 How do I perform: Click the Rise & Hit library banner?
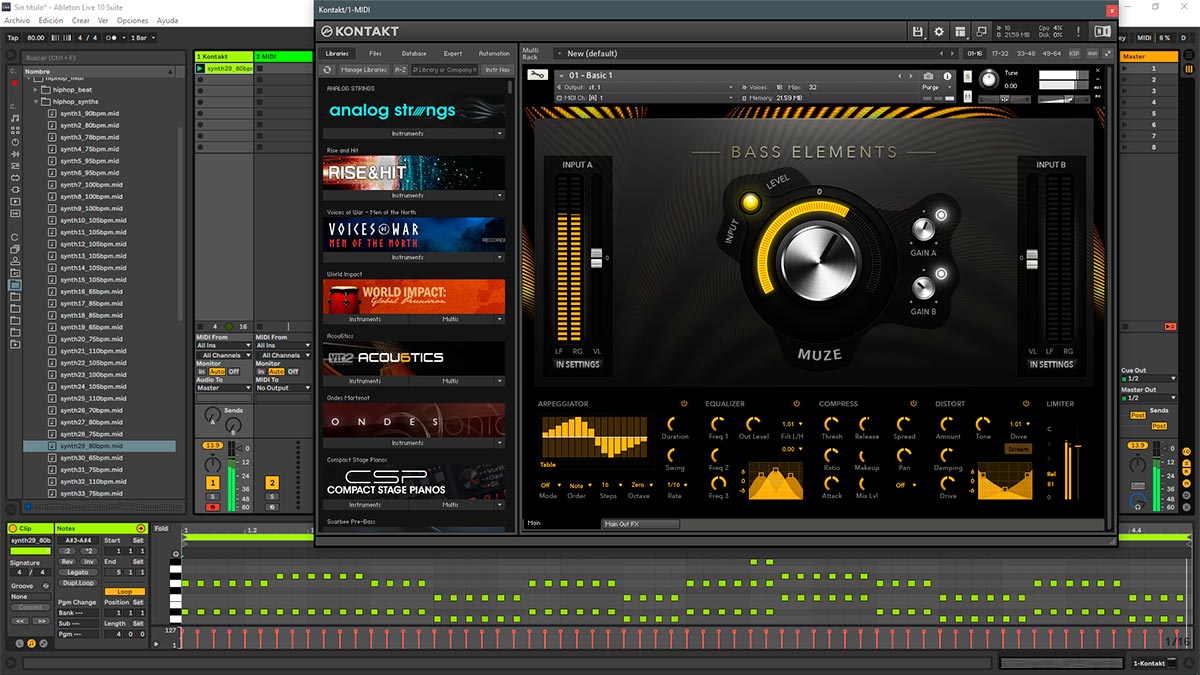pyautogui.click(x=414, y=172)
